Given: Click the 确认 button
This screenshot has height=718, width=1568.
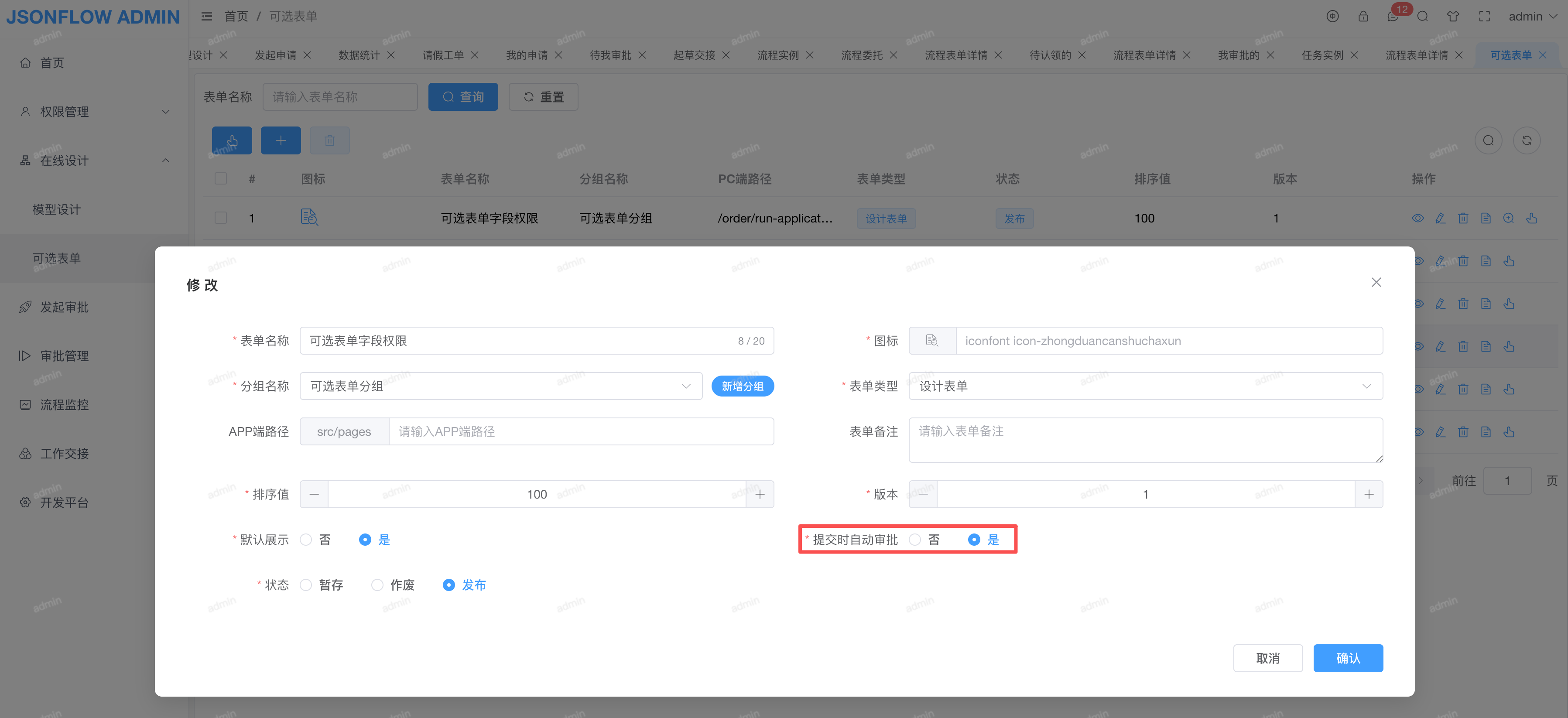Looking at the screenshot, I should click(x=1348, y=658).
